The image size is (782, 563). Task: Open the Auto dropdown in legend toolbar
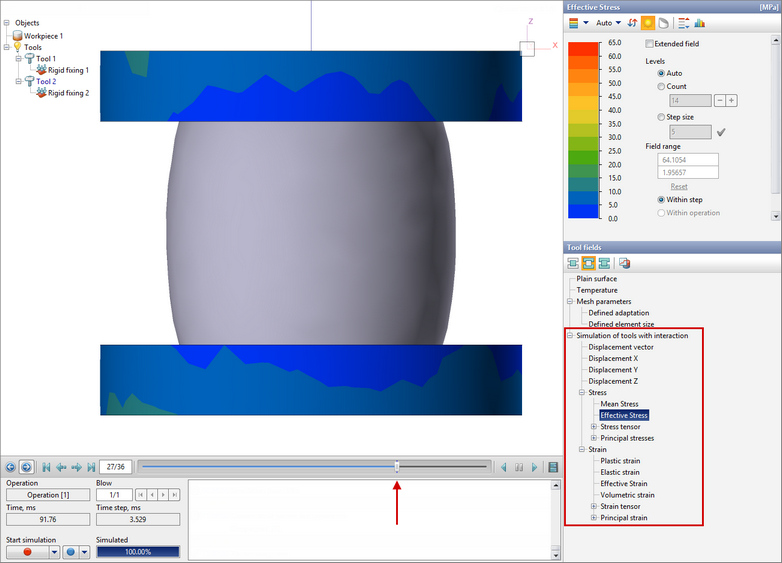[x=608, y=23]
